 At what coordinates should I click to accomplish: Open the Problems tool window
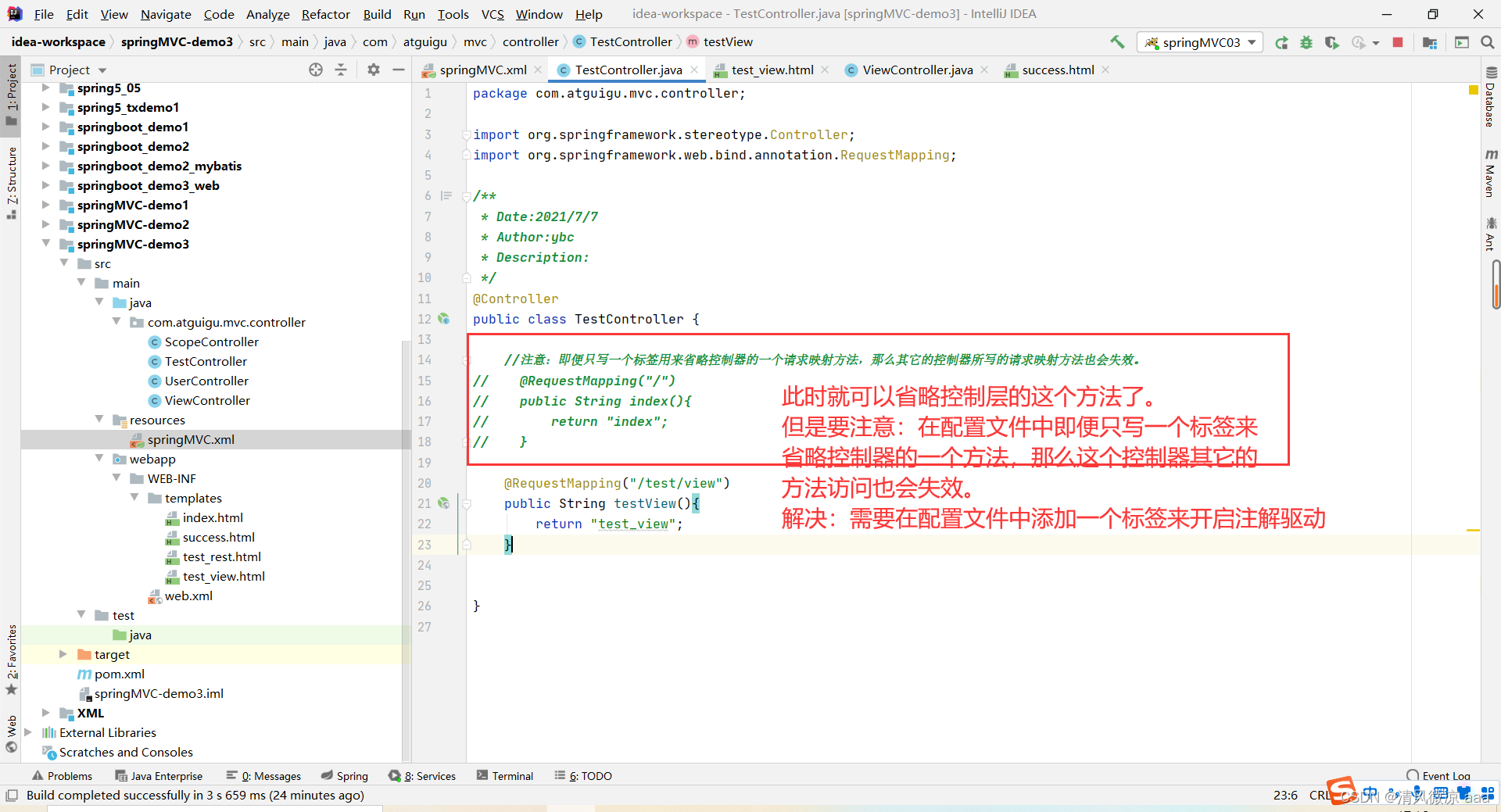click(62, 776)
